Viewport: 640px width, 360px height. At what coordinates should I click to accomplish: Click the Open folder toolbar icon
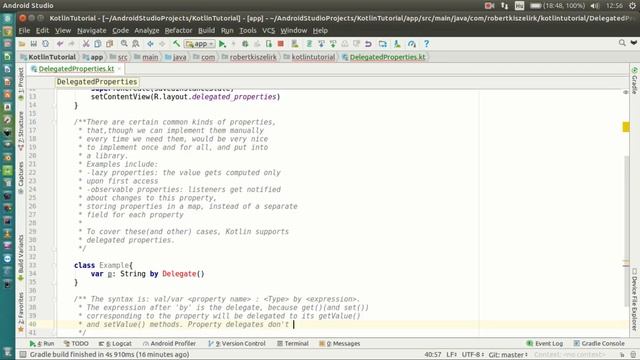(22, 44)
